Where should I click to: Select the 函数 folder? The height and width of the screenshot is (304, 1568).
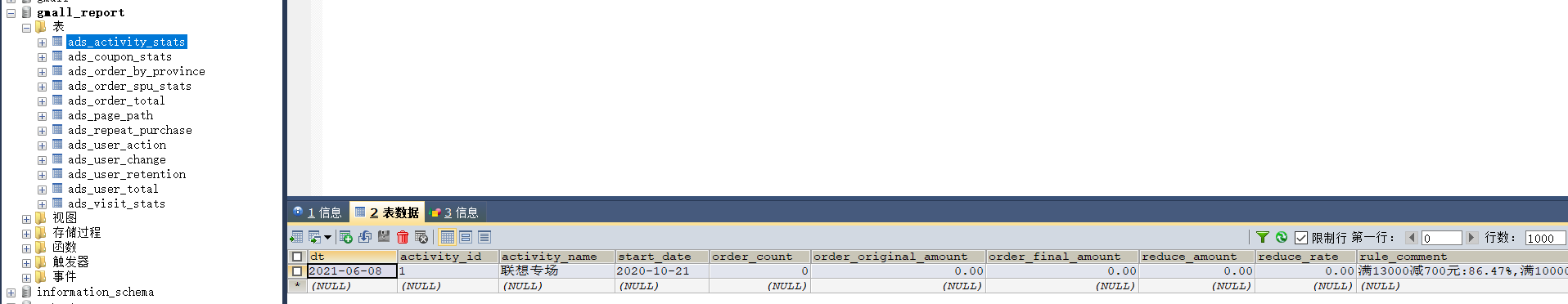(x=65, y=248)
